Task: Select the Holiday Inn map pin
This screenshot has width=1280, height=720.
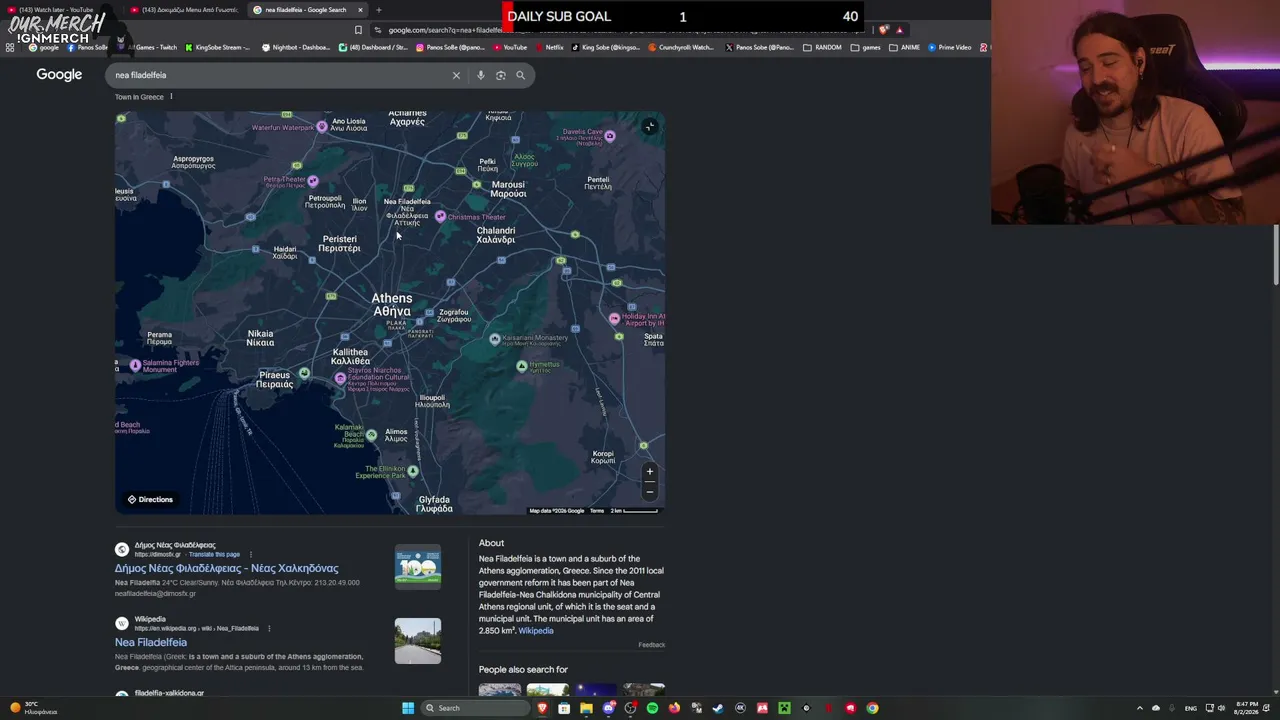Action: tap(614, 319)
